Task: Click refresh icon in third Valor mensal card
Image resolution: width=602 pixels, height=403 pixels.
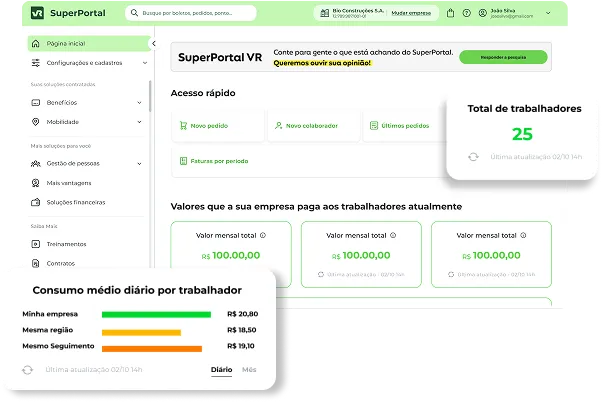Action: tap(451, 274)
